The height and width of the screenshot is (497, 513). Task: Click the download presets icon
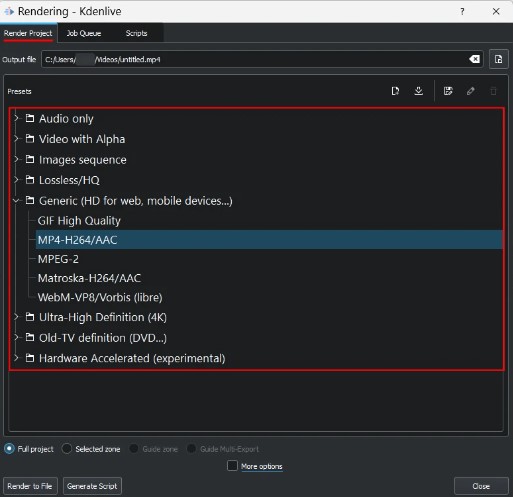pos(418,91)
